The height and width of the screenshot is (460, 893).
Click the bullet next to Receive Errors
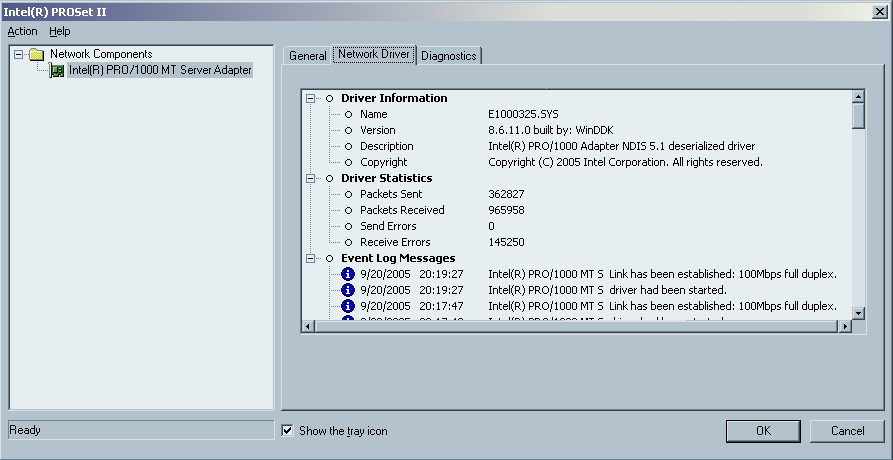point(349,243)
